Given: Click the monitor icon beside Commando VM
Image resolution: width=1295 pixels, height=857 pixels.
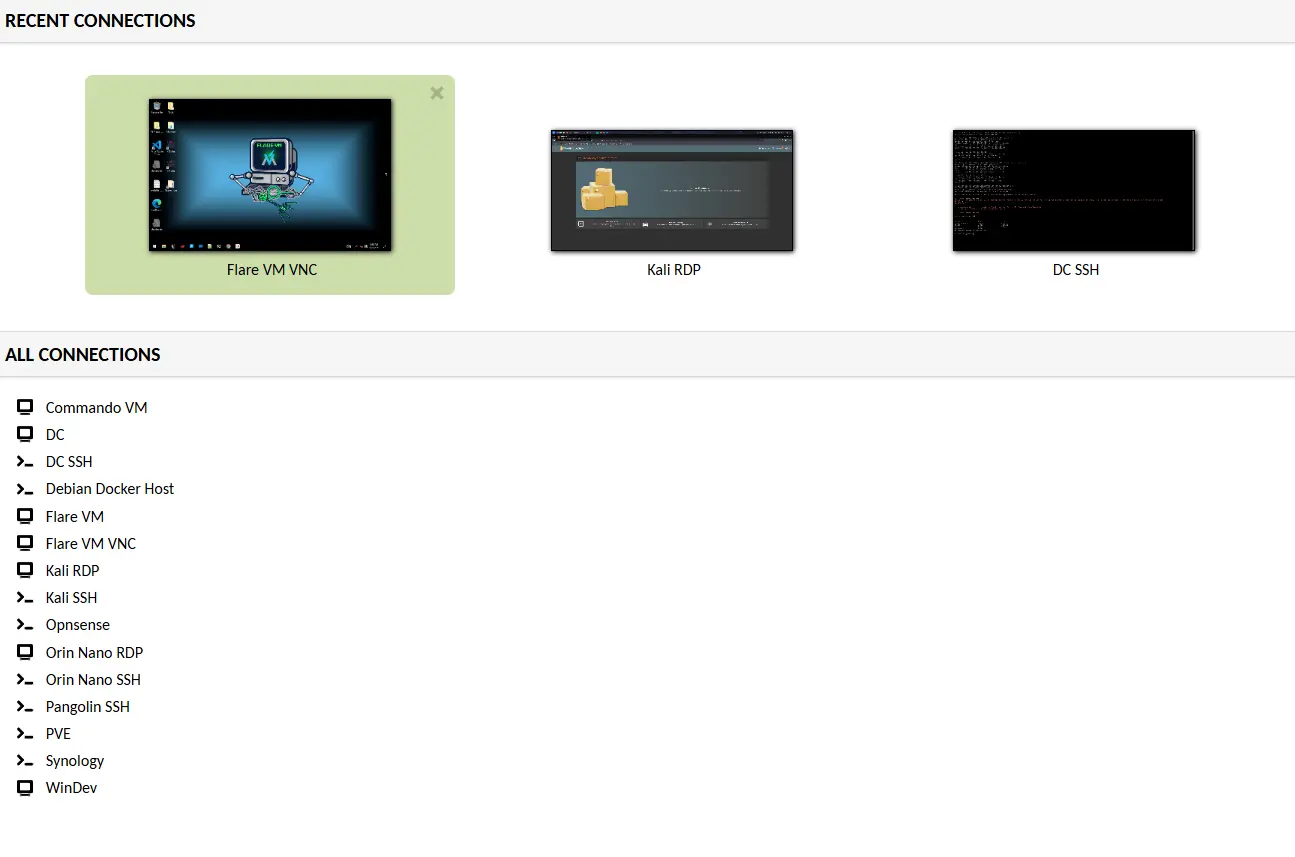Looking at the screenshot, I should point(25,407).
